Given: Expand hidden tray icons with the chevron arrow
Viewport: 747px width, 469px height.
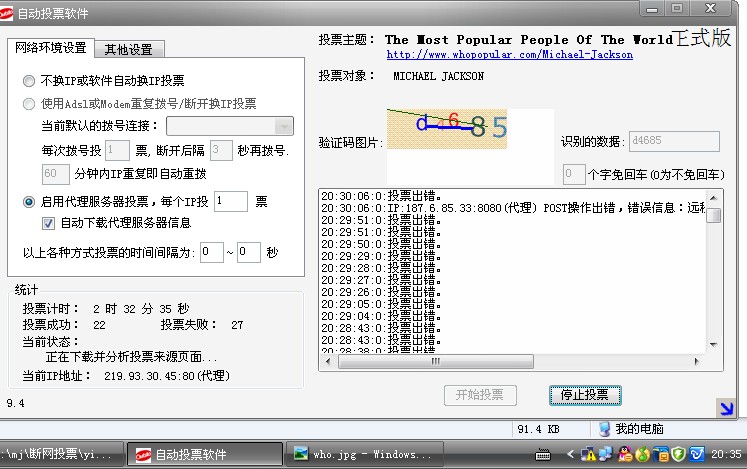Looking at the screenshot, I should tap(570, 454).
